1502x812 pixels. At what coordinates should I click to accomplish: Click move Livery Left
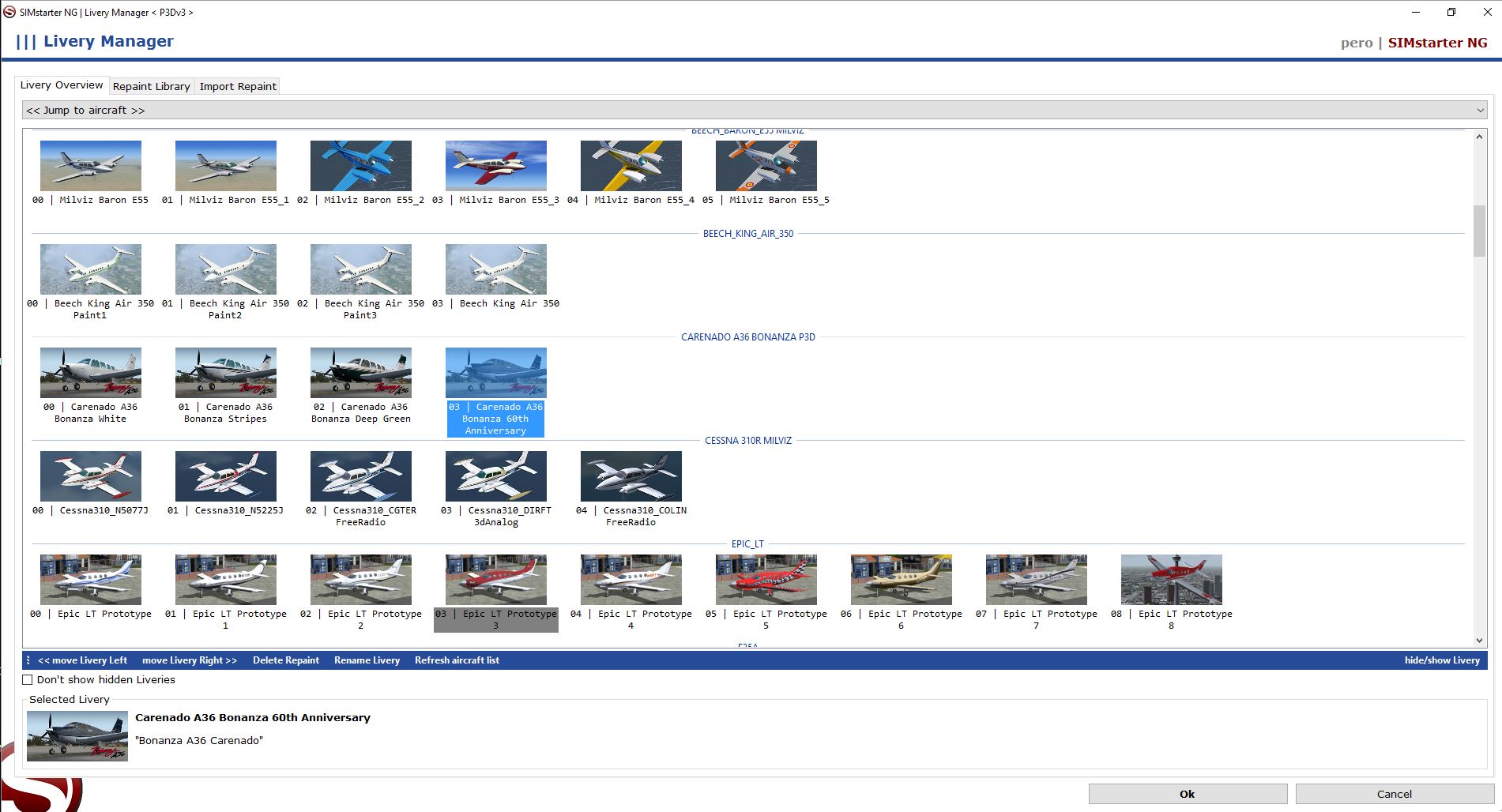pos(82,660)
